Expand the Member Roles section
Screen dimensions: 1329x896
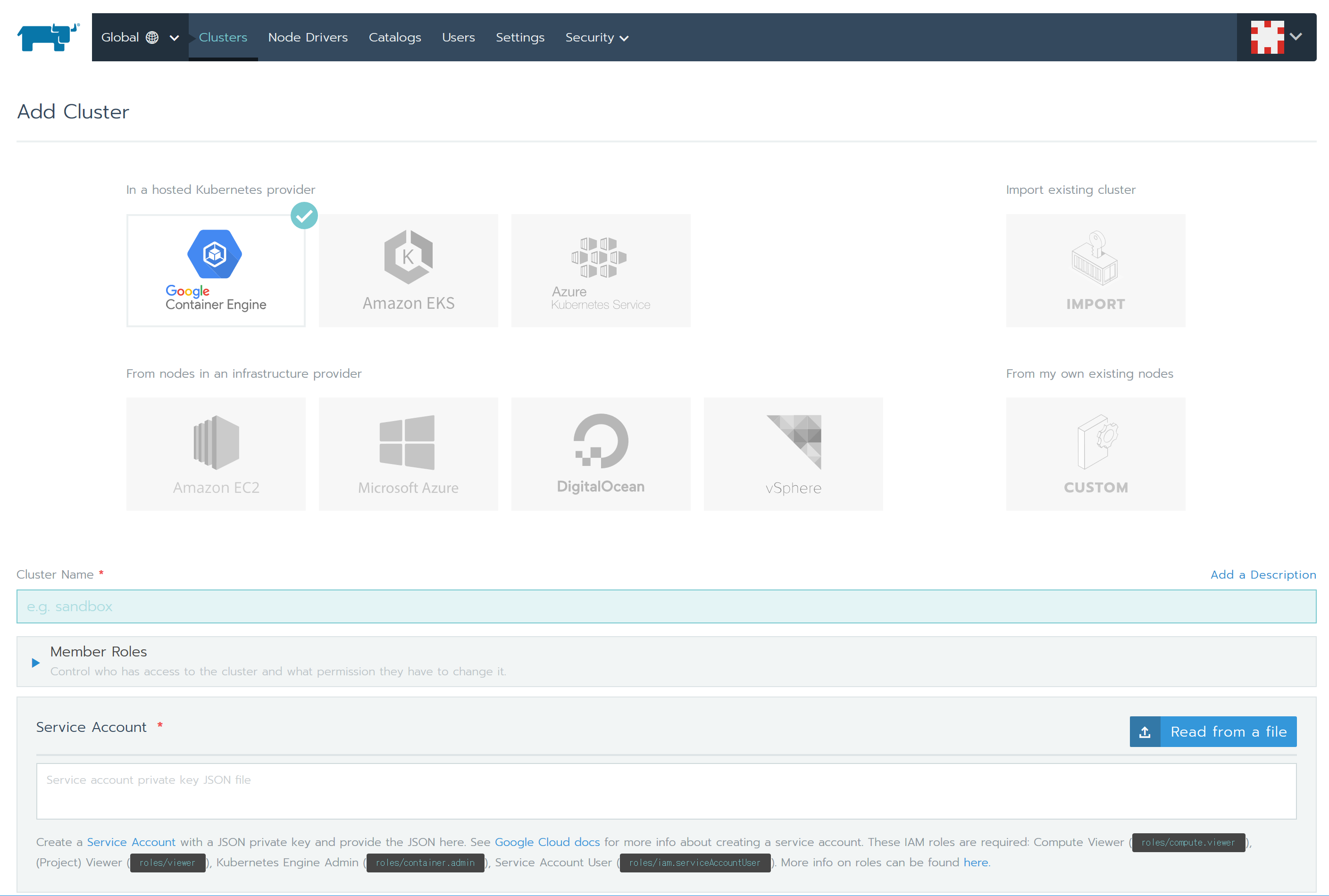click(x=35, y=662)
